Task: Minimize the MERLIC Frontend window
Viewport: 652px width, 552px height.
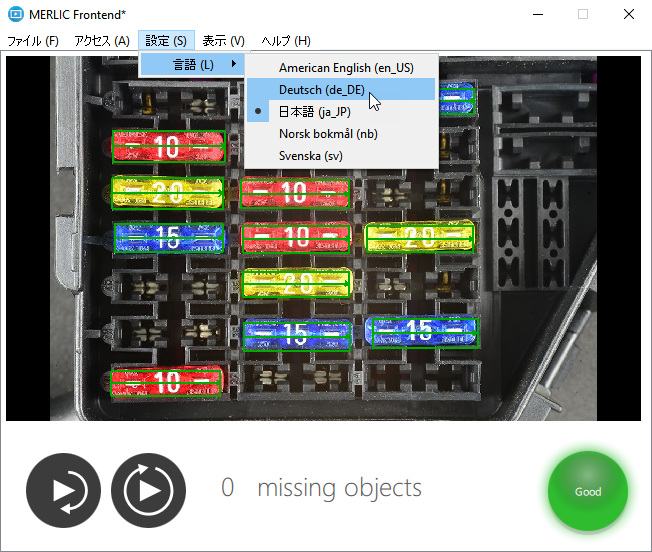Action: (537, 14)
